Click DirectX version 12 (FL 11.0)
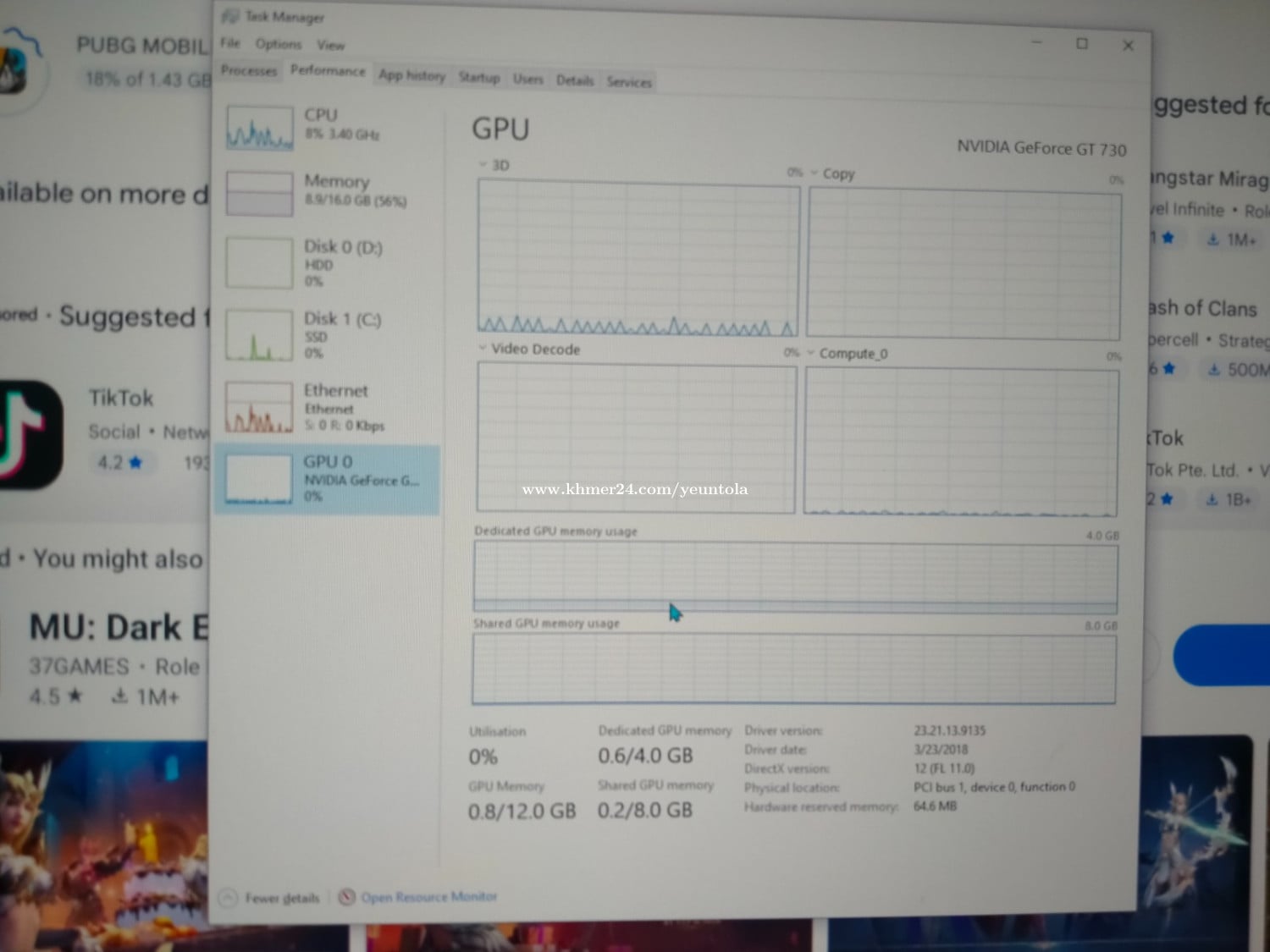 944,768
